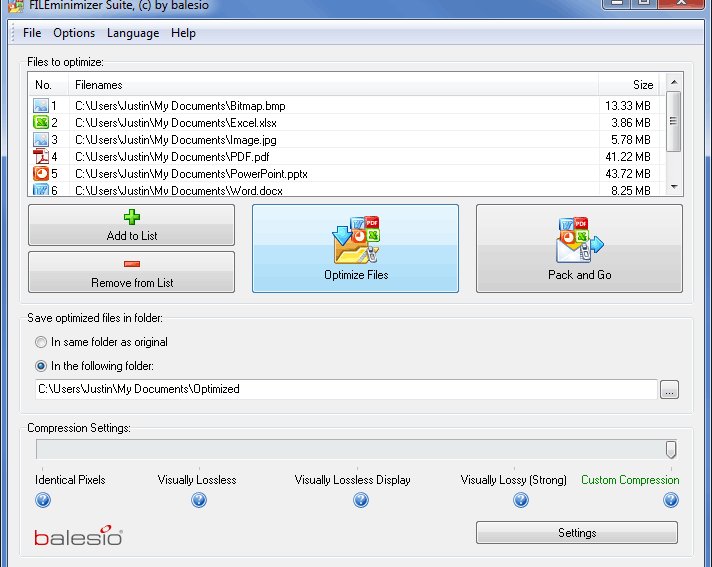Open the Help menu
The image size is (712, 567).
[183, 33]
